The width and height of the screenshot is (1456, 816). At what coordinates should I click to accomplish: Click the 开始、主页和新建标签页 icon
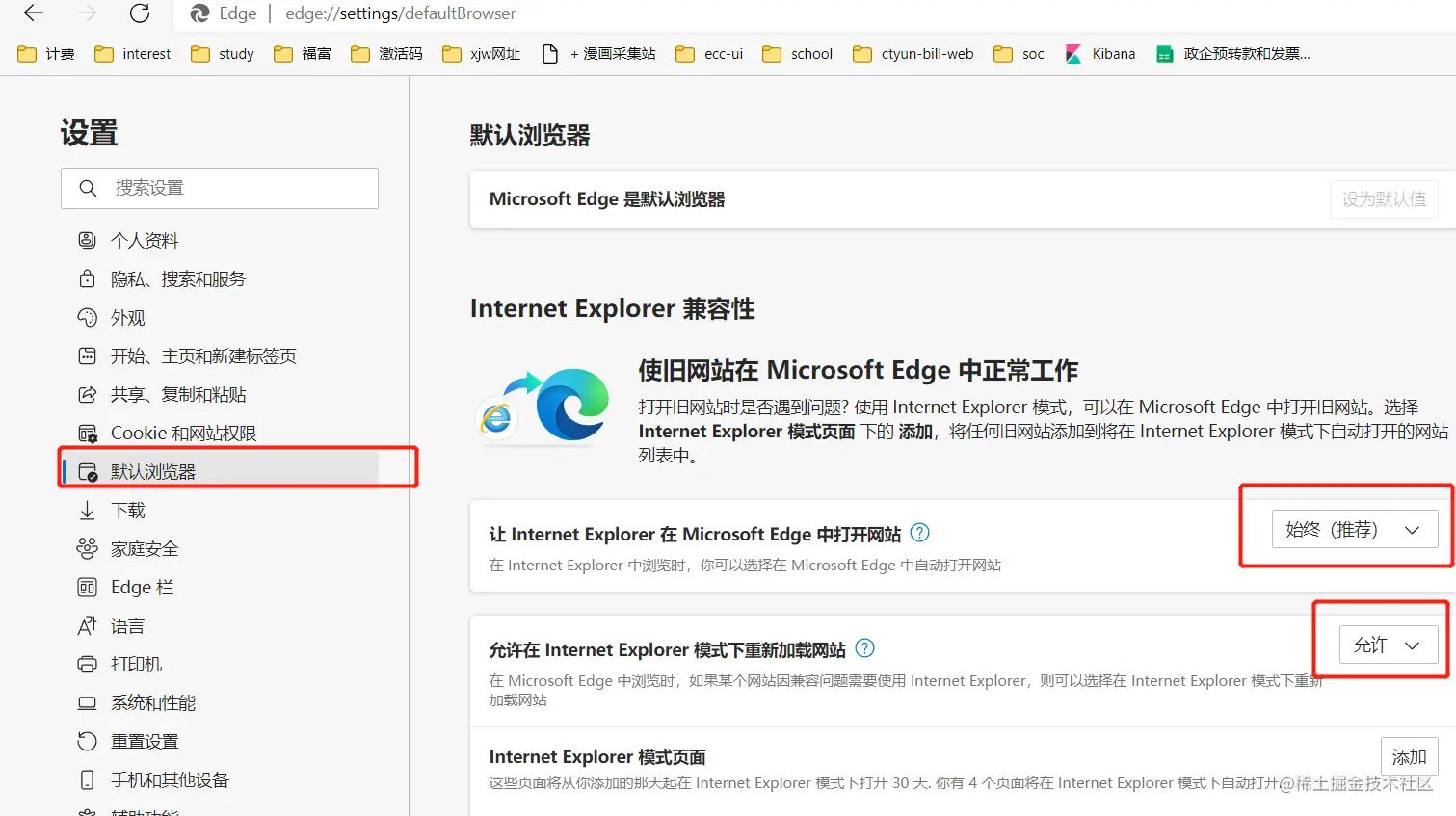pos(89,355)
